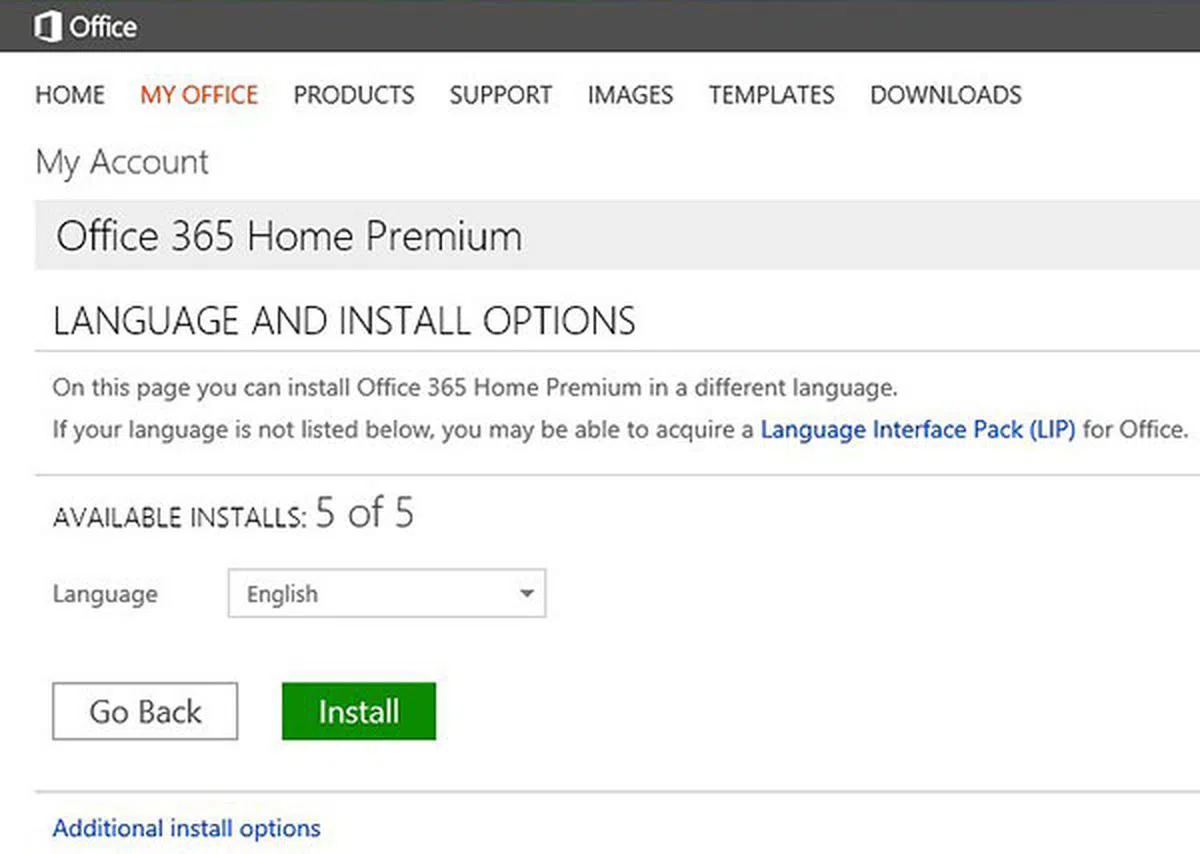Navigate to the SUPPORT section

click(x=500, y=95)
